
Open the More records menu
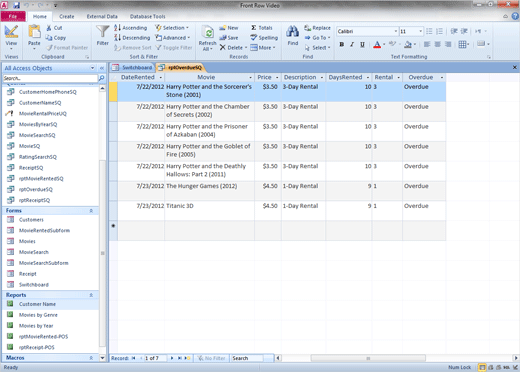(263, 48)
